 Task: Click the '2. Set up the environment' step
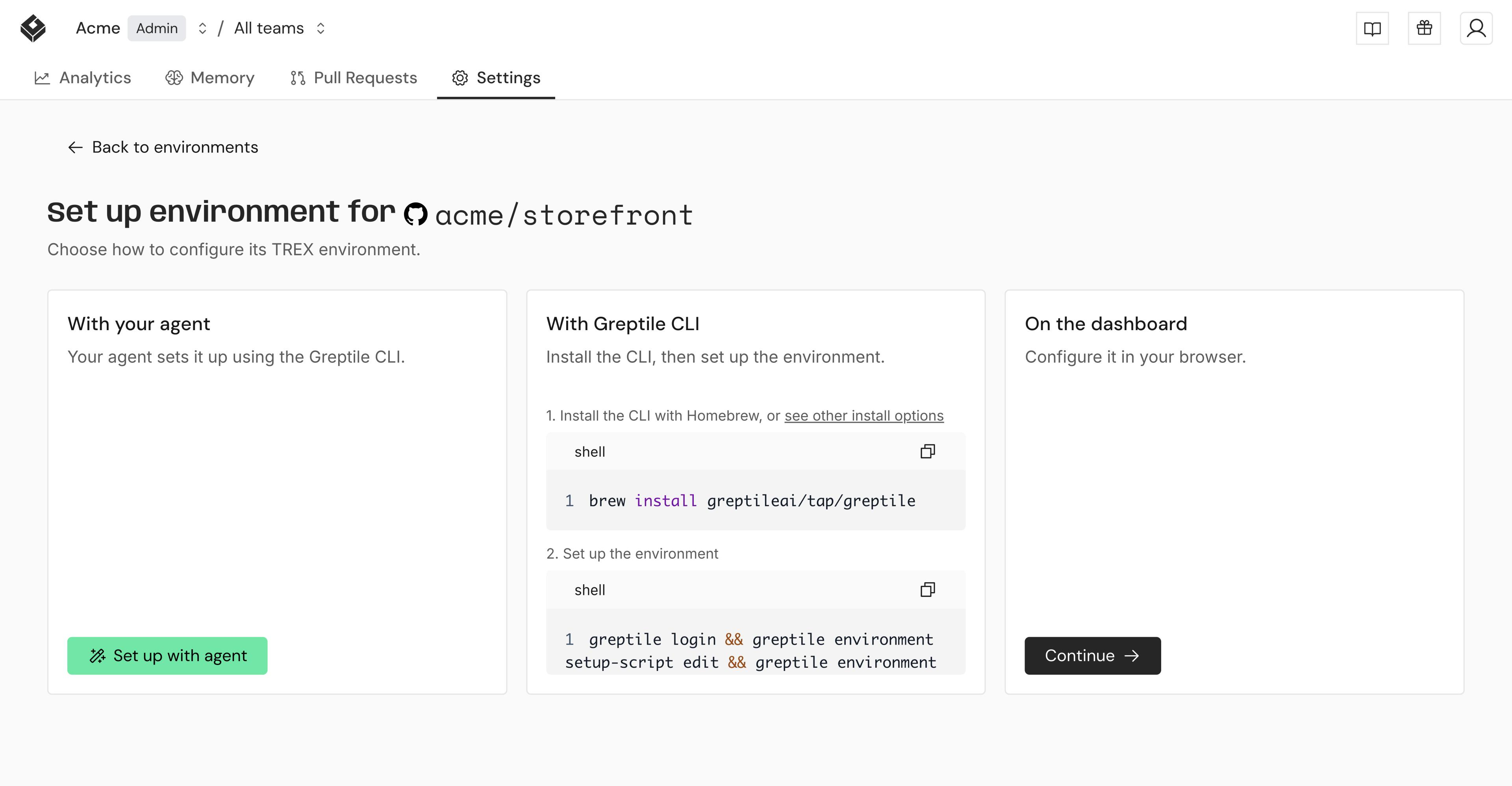[x=632, y=554]
